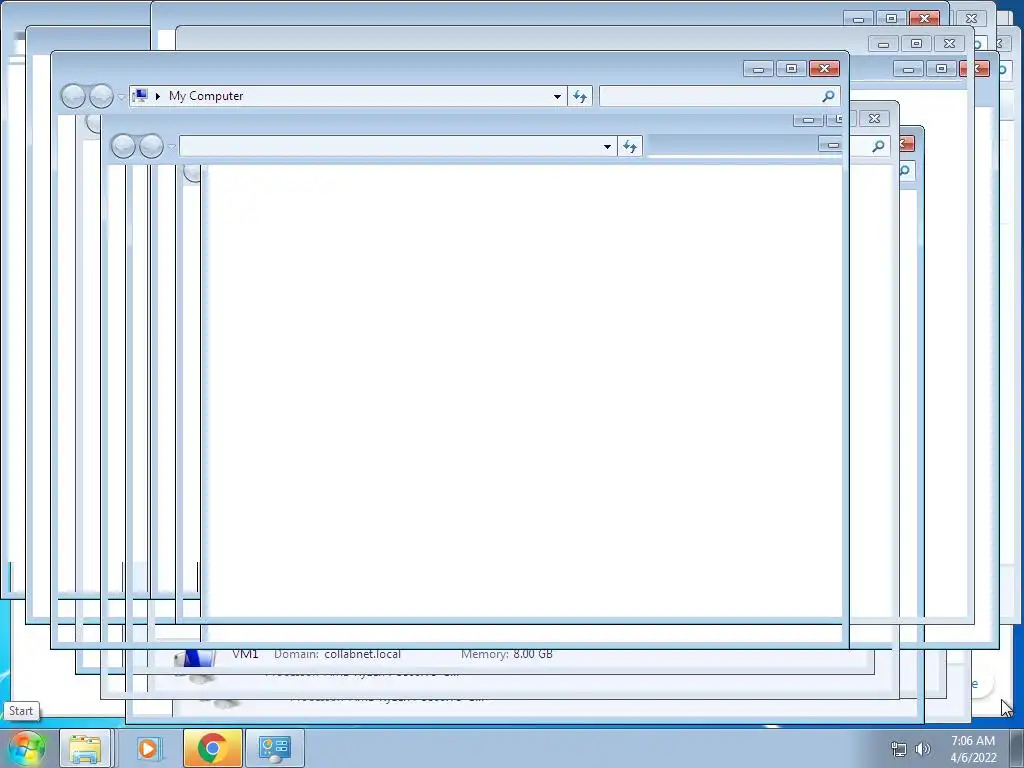Open the Control Panel taskbar item
Viewport: 1024px width, 768px height.
click(274, 748)
